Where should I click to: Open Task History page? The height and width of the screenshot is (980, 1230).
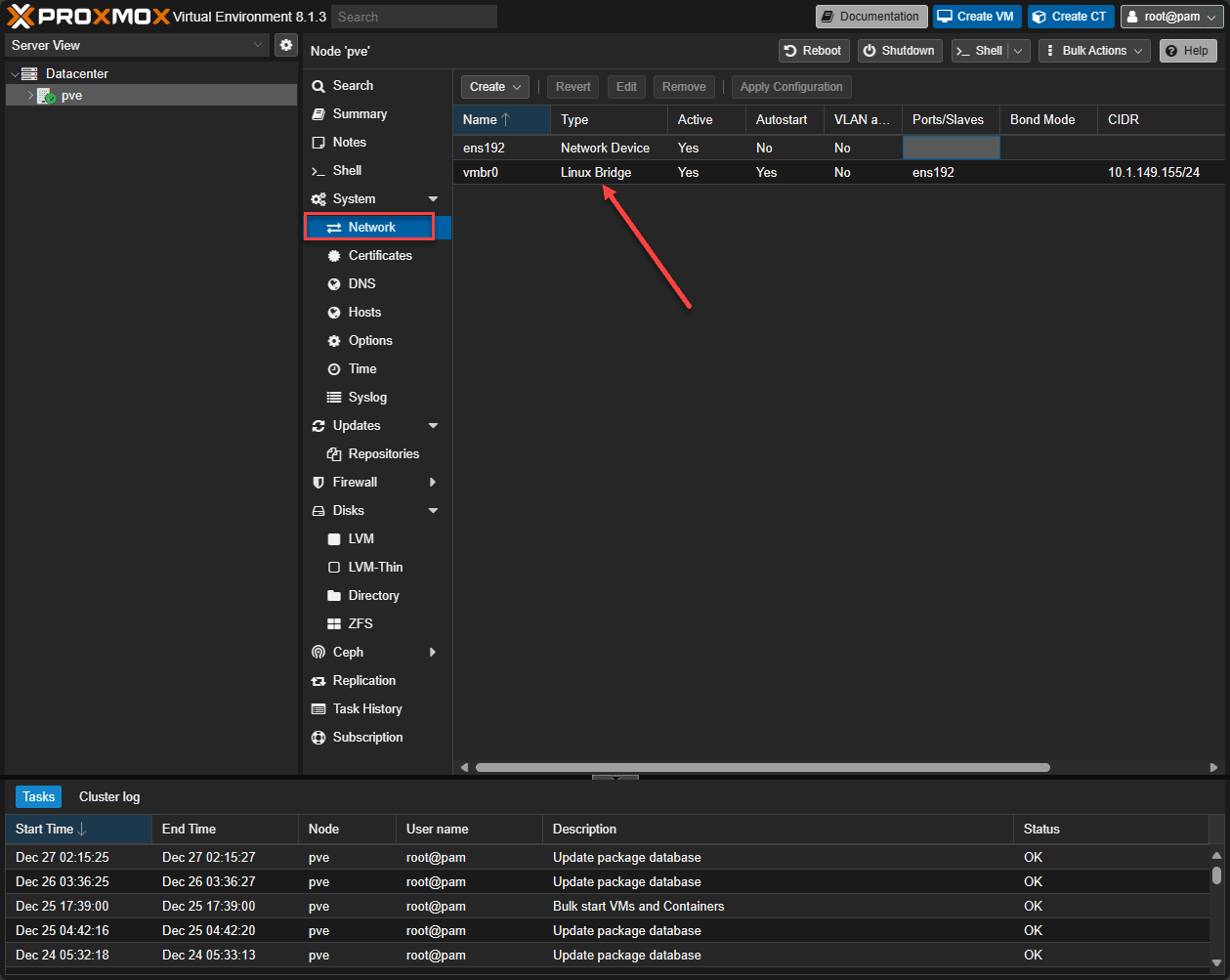(366, 709)
